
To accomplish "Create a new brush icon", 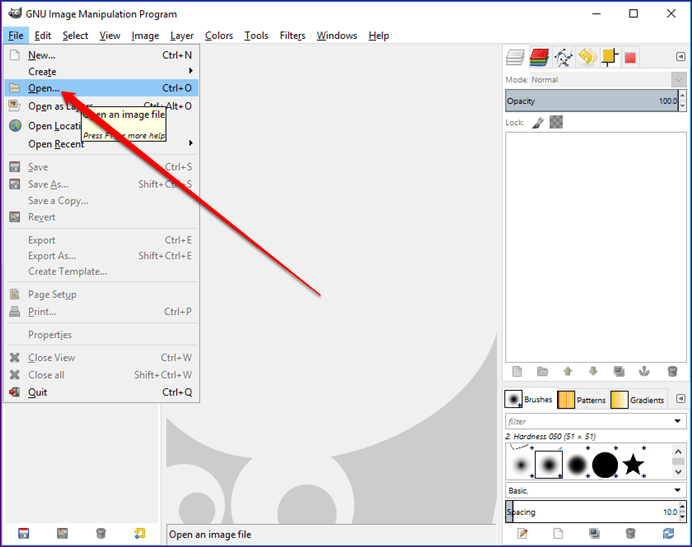I will tap(558, 533).
